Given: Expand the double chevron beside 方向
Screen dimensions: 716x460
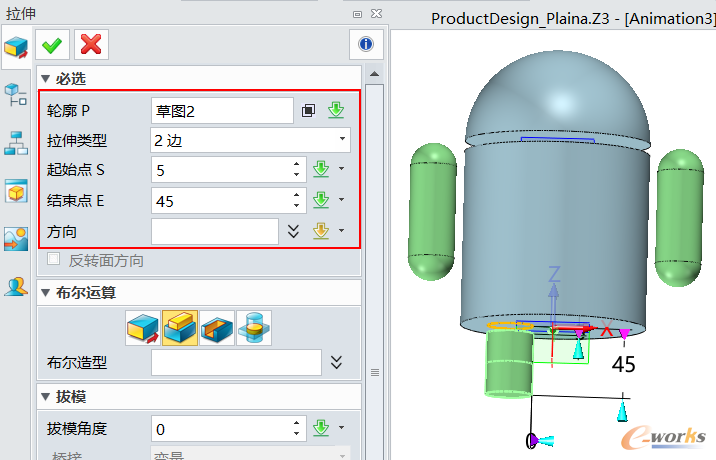Looking at the screenshot, I should pyautogui.click(x=293, y=231).
